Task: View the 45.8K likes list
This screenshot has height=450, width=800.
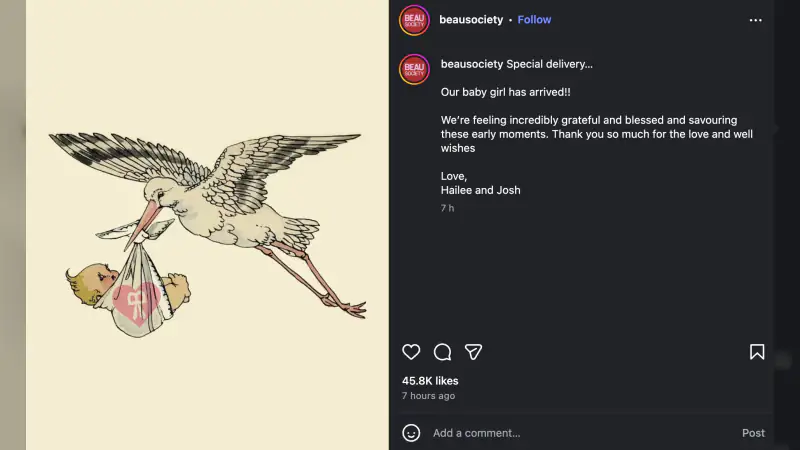Action: pos(430,381)
